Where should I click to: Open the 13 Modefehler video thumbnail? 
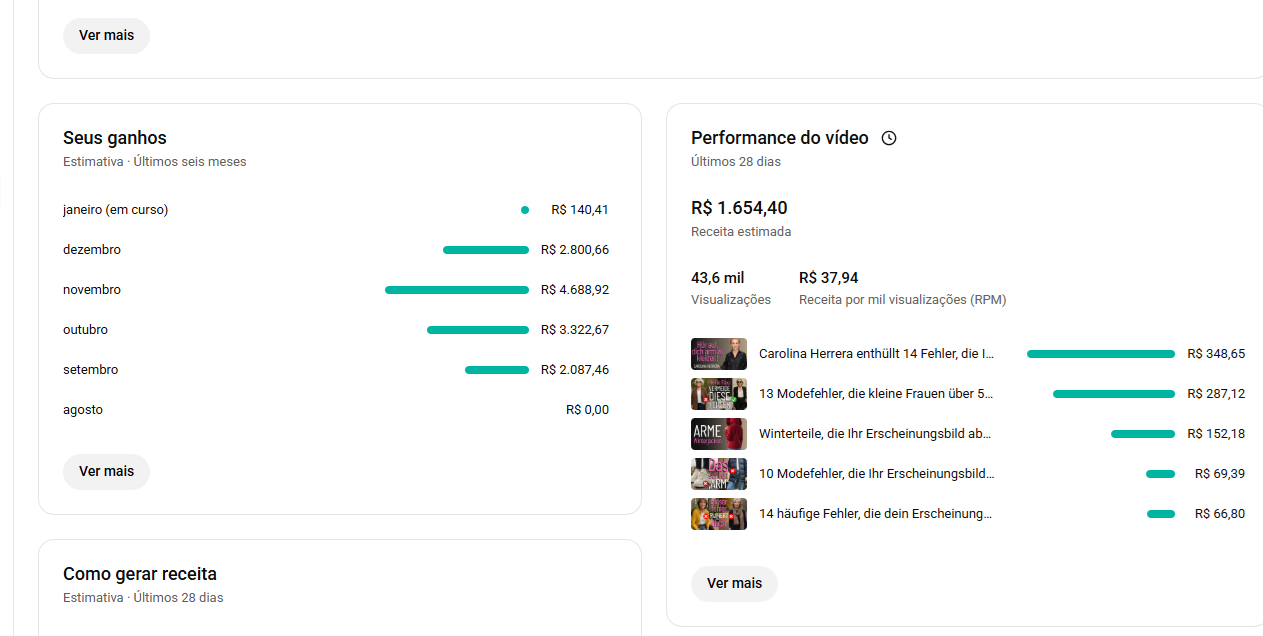tap(718, 394)
